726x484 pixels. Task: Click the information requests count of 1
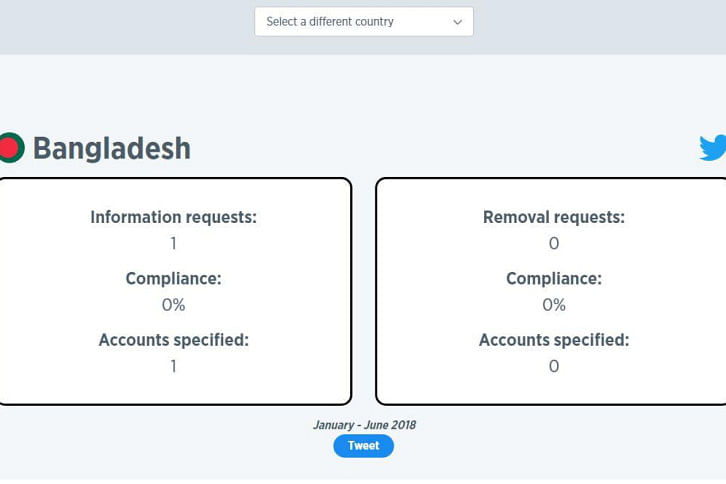point(174,243)
